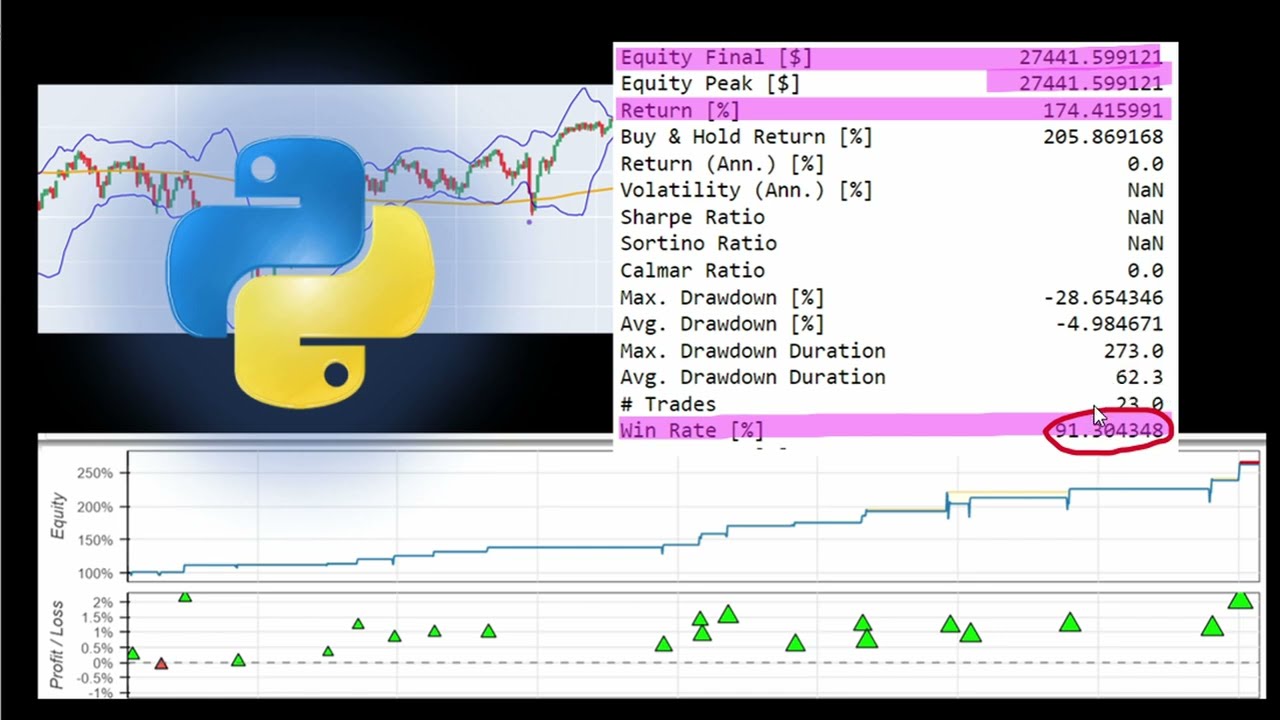
Task: Select the 'Equity Peak [$]' label
Action: [x=710, y=84]
